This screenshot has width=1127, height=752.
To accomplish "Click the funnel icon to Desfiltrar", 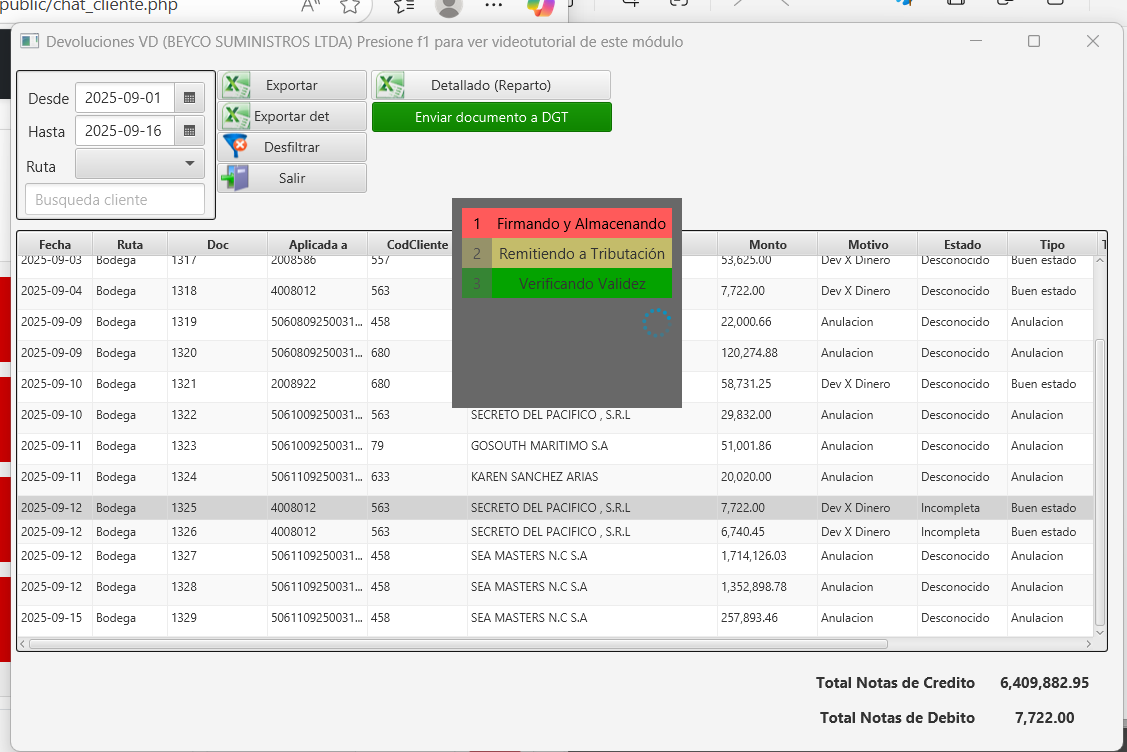I will coord(235,147).
